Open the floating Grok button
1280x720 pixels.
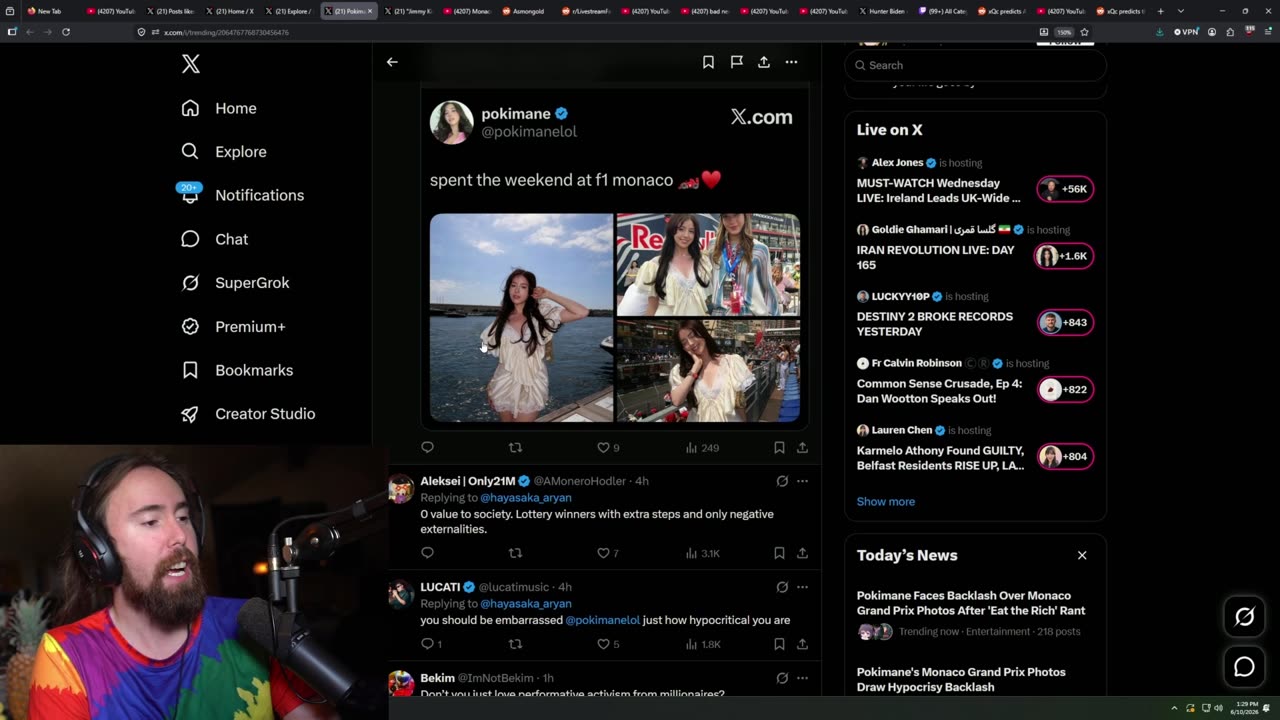pyautogui.click(x=1244, y=617)
